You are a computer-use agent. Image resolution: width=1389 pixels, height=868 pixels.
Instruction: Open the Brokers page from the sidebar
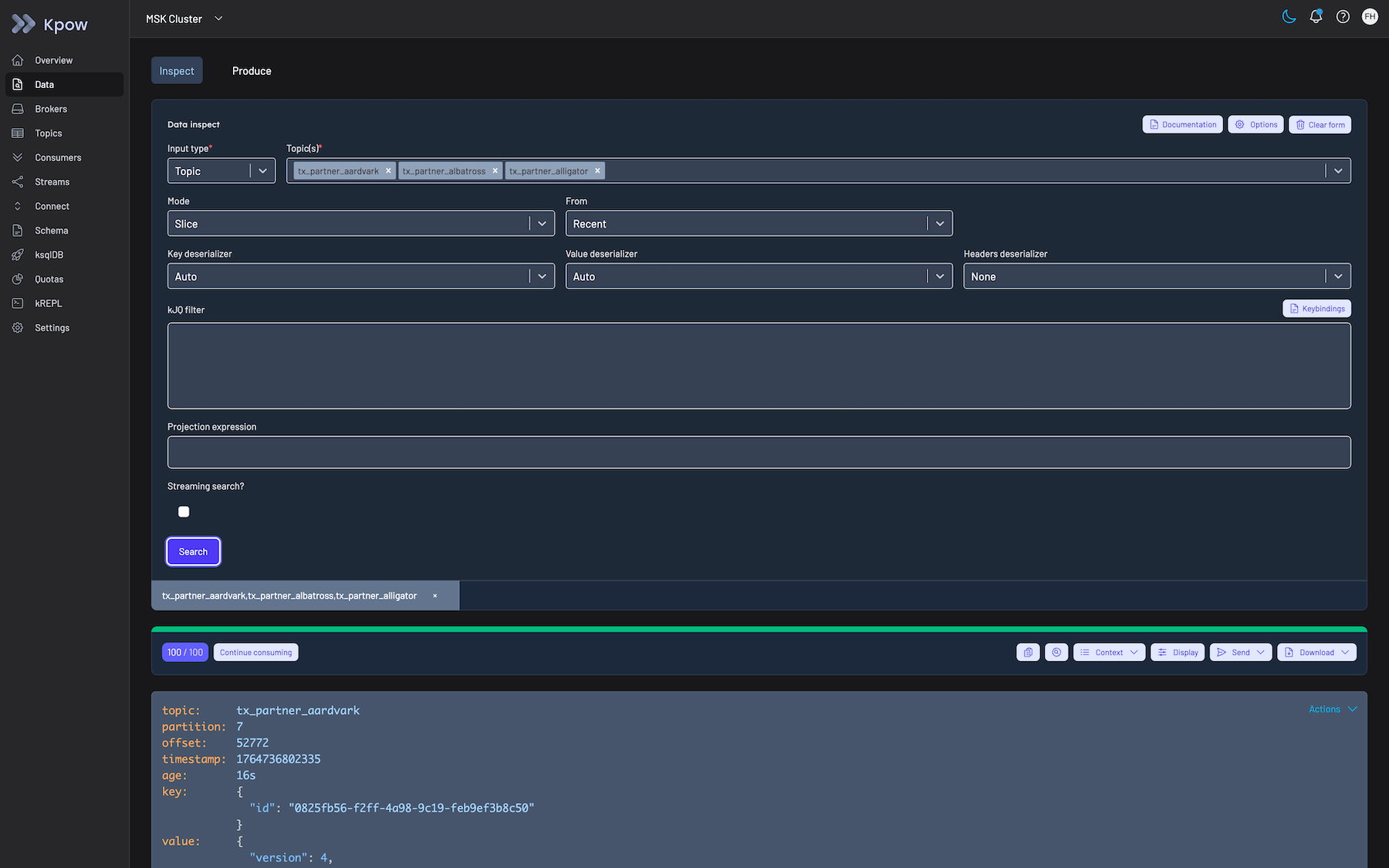tap(50, 108)
